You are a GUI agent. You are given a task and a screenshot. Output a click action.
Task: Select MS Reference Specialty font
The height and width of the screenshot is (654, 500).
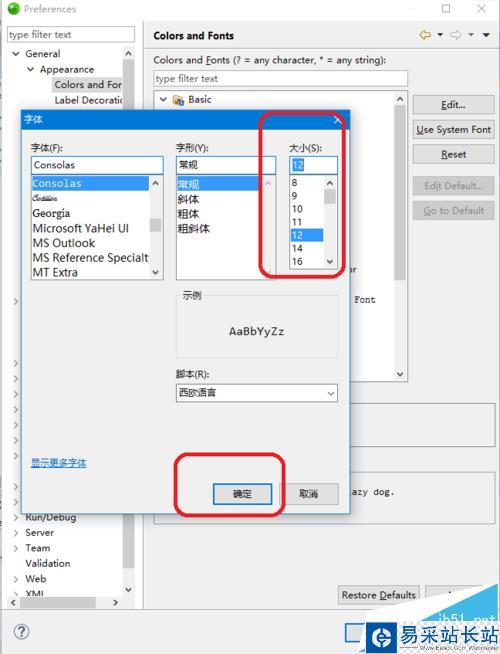point(90,258)
